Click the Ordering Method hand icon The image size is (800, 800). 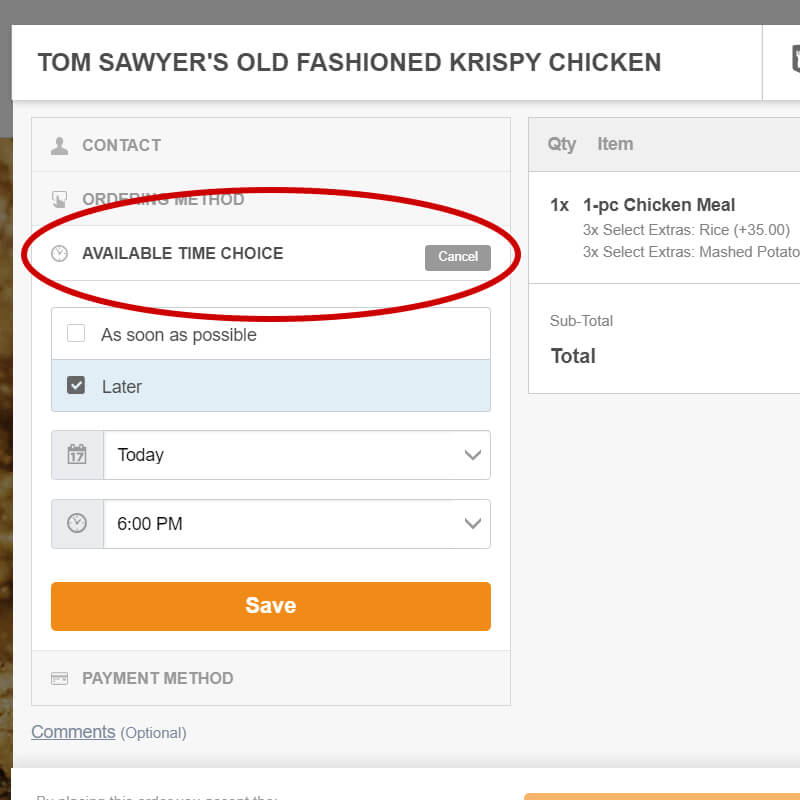pyautogui.click(x=60, y=199)
